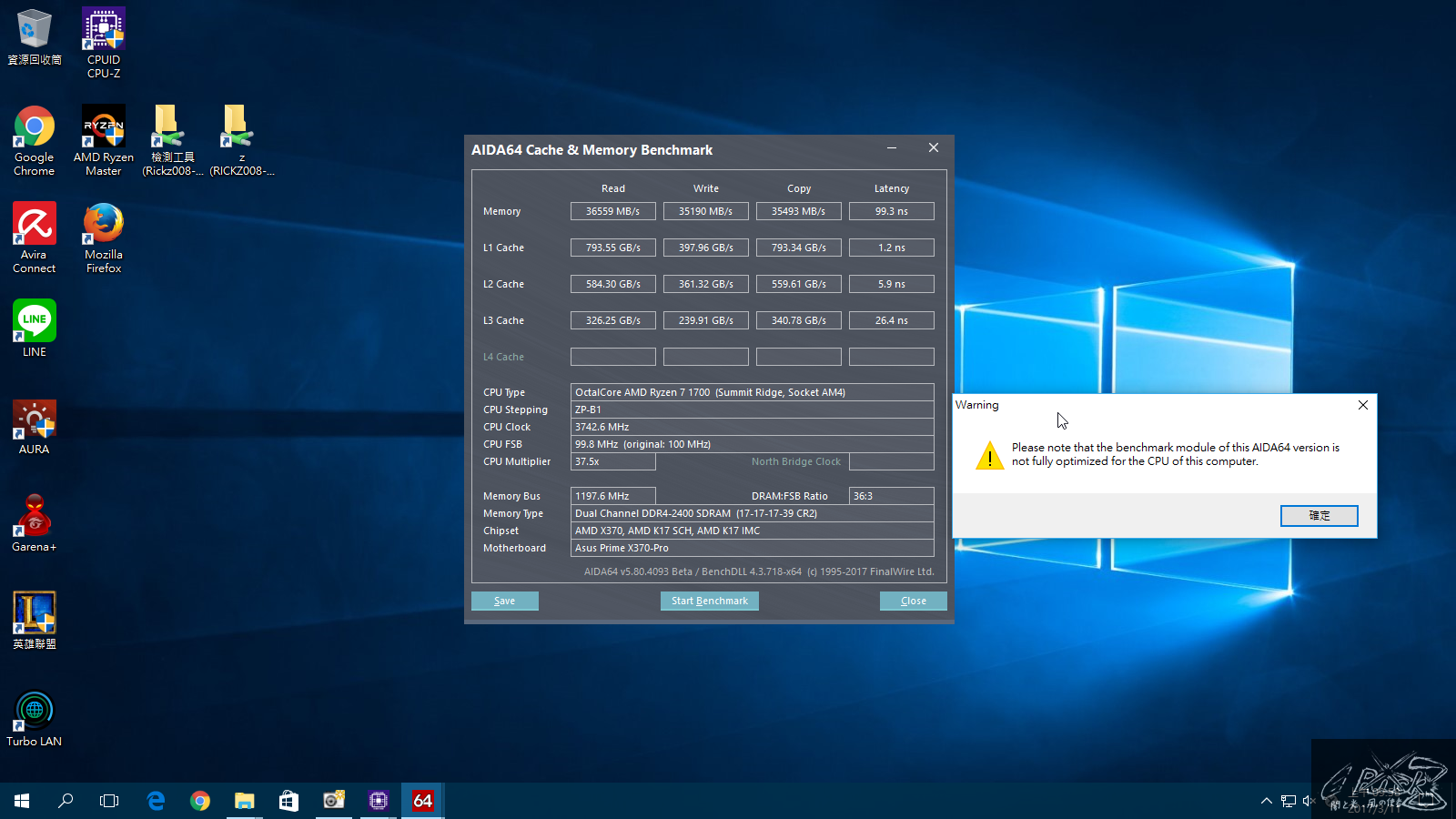Viewport: 1456px width, 819px height.
Task: Open Task View on the taskbar
Action: click(x=109, y=801)
